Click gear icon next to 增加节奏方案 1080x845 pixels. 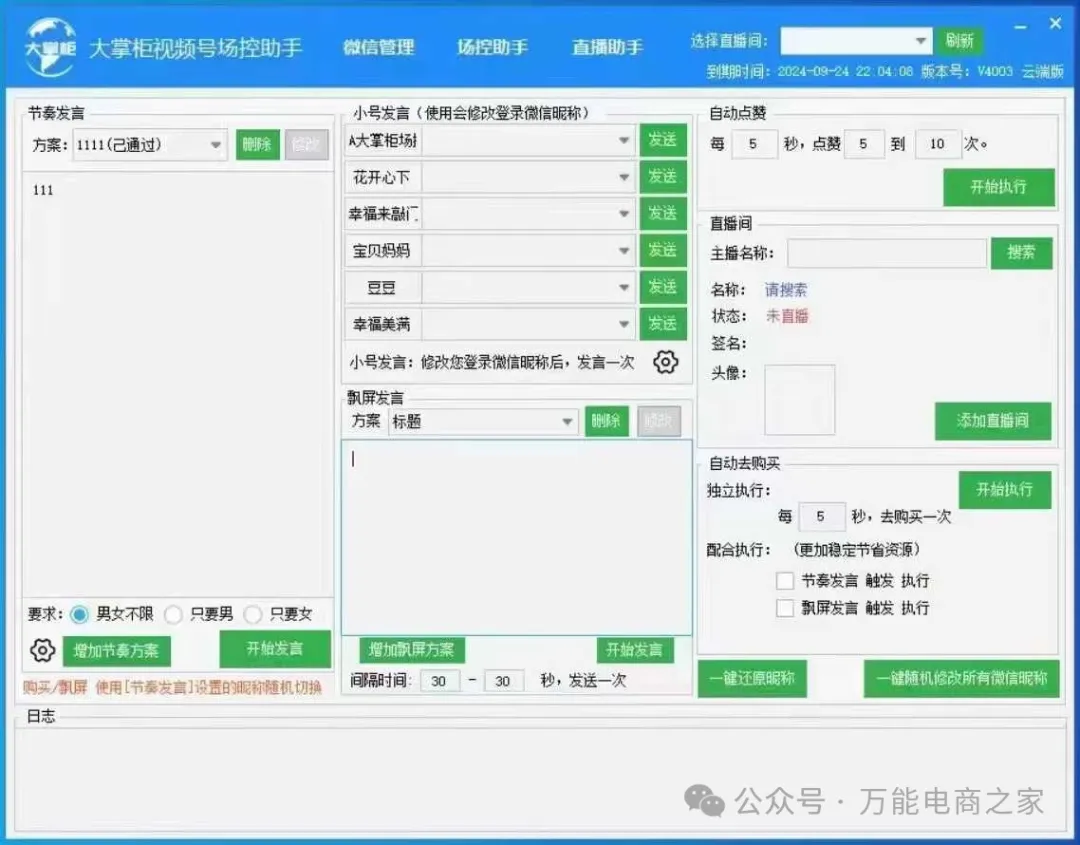(42, 650)
